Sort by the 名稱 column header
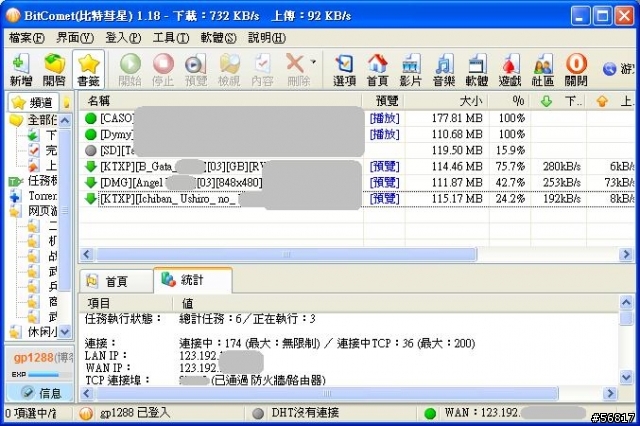The width and height of the screenshot is (640, 426). tap(220, 101)
